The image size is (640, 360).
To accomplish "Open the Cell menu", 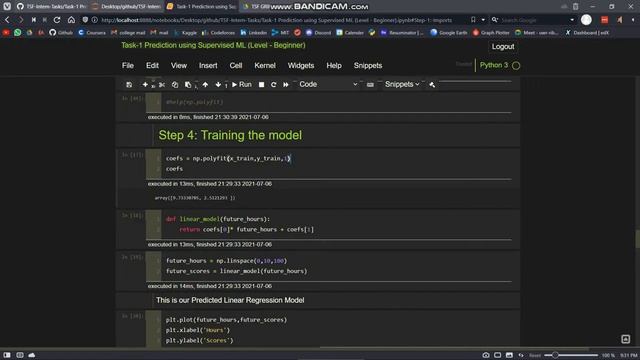I will coord(236,66).
